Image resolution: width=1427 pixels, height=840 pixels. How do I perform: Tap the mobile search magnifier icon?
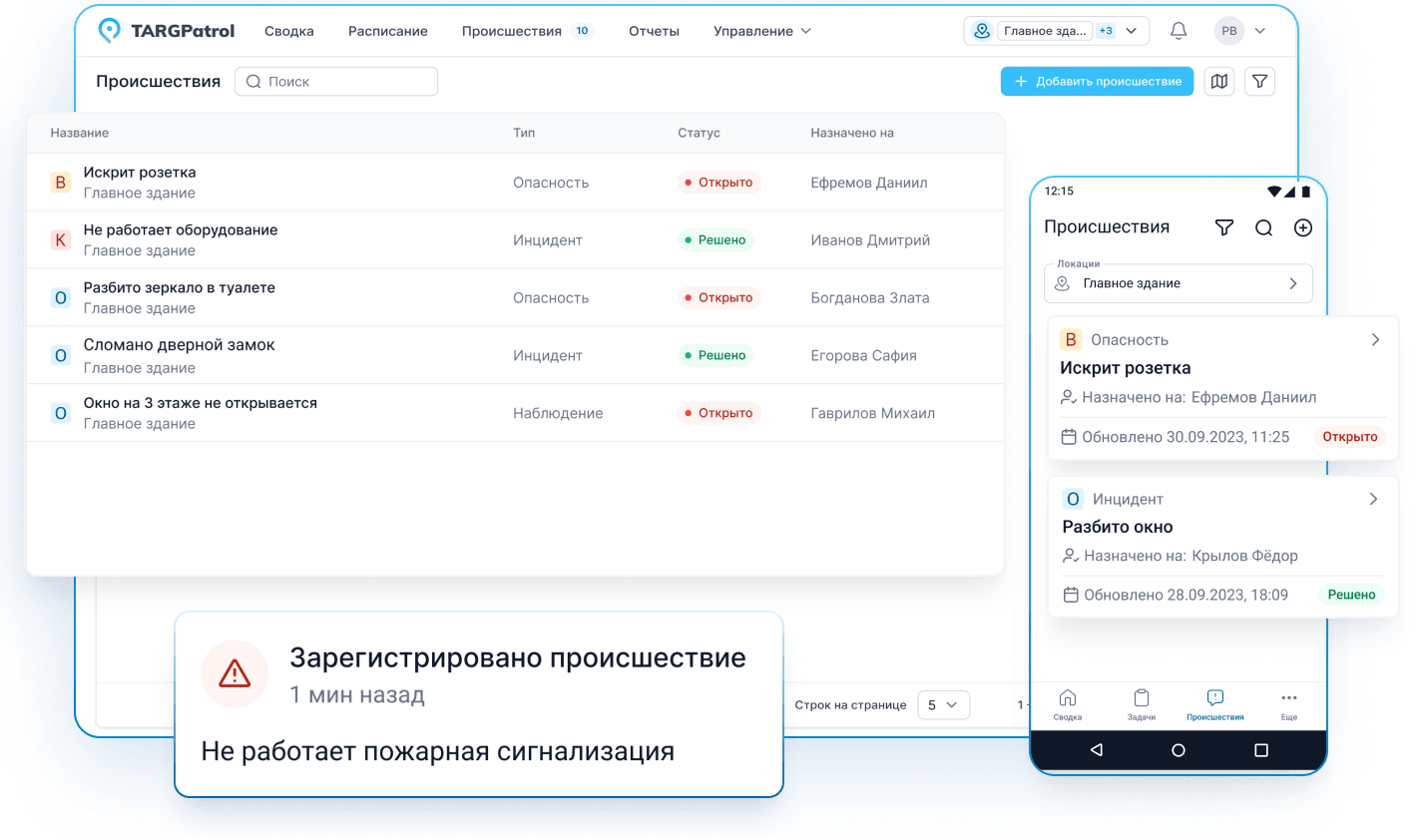(1263, 227)
